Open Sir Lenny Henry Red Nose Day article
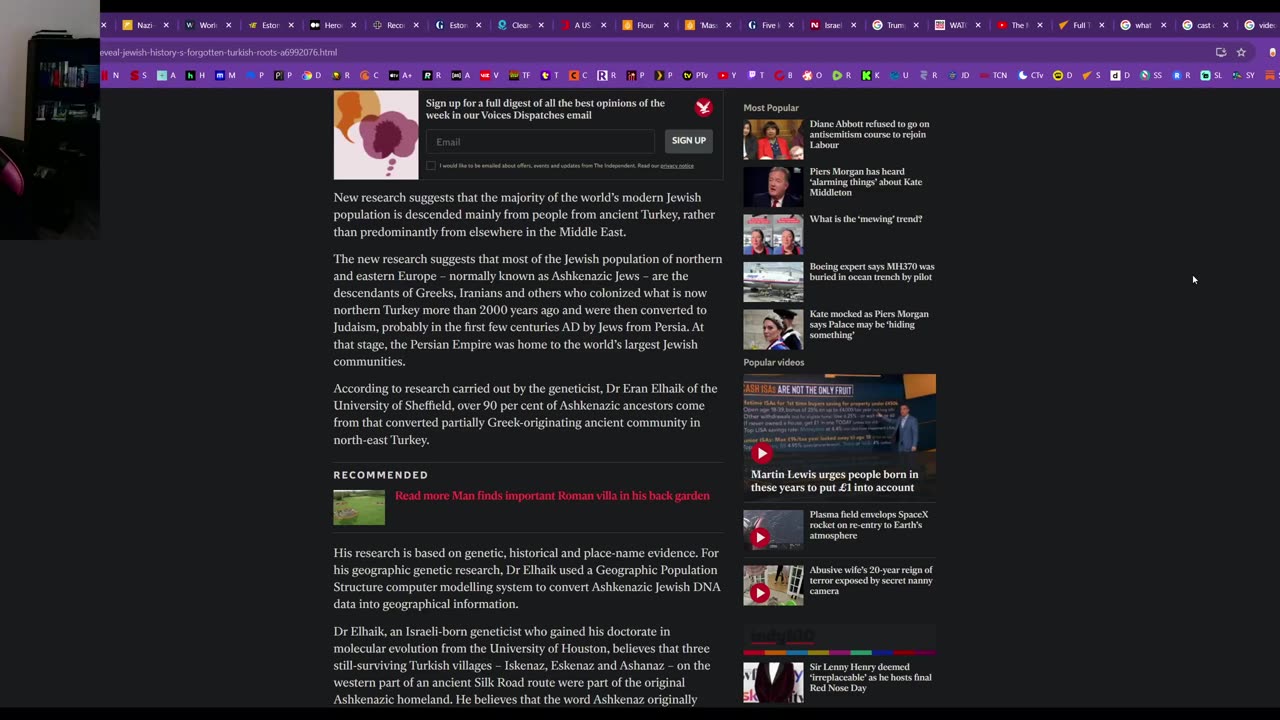The height and width of the screenshot is (720, 1280). click(870, 677)
